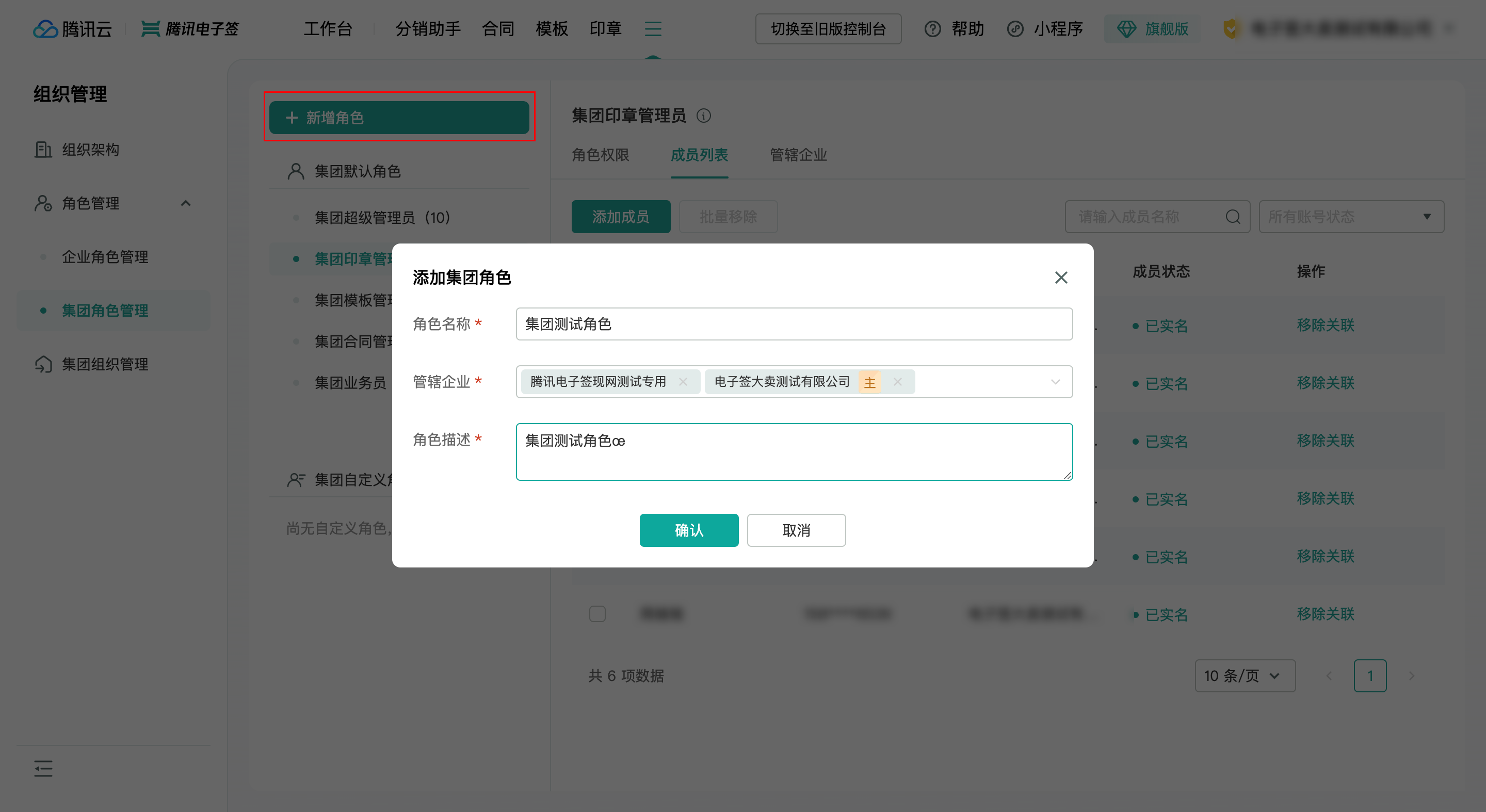The image size is (1486, 812).
Task: Cancel the dialog with 取消 button
Action: click(x=797, y=530)
